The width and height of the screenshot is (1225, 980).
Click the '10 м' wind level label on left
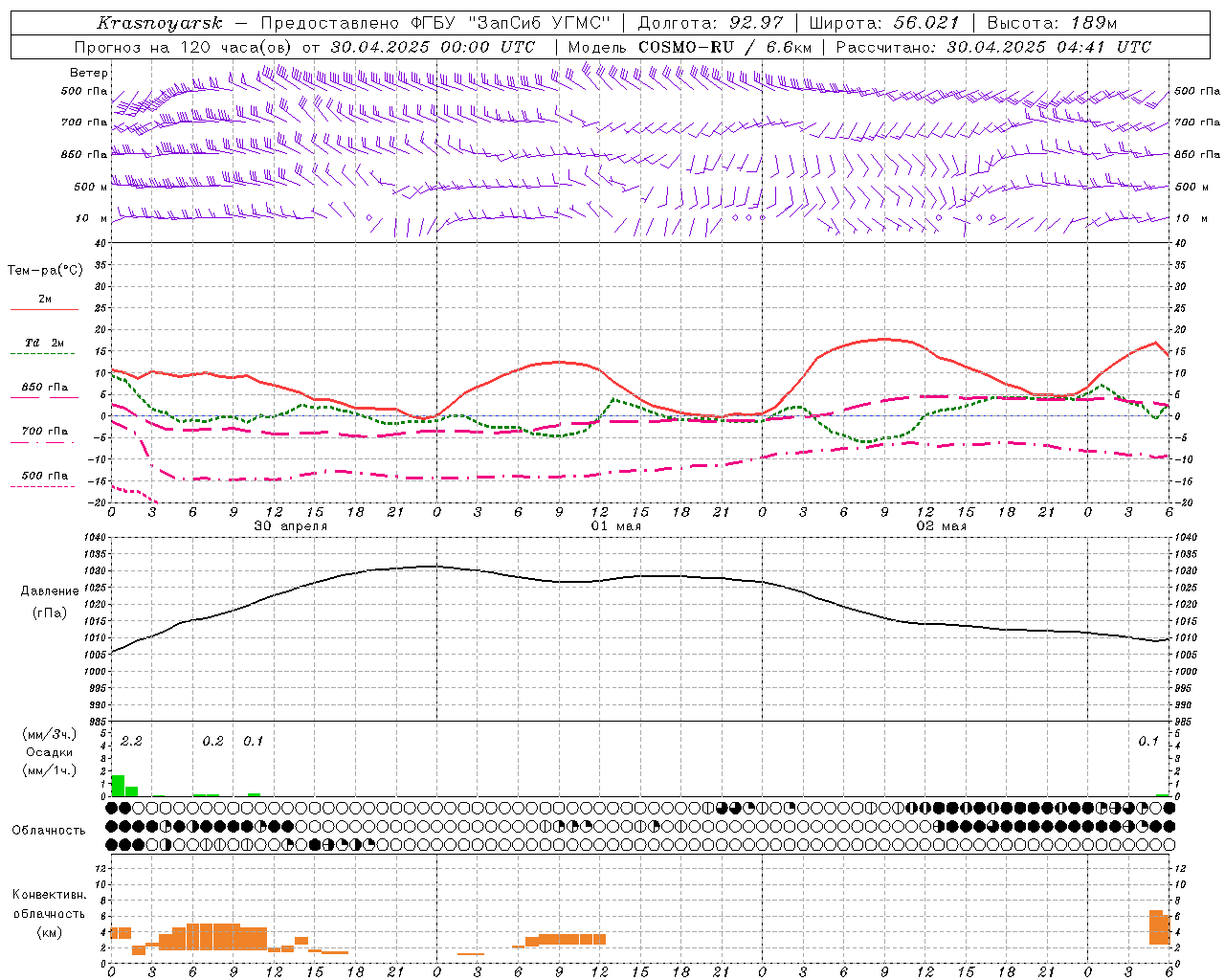(92, 219)
